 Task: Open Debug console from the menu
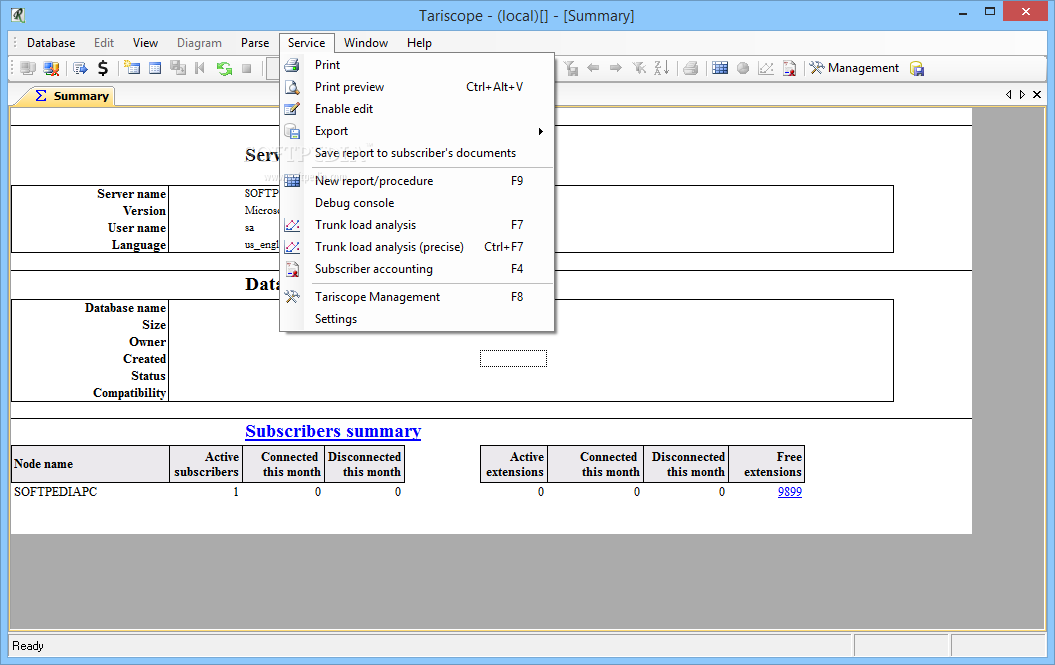point(417,203)
